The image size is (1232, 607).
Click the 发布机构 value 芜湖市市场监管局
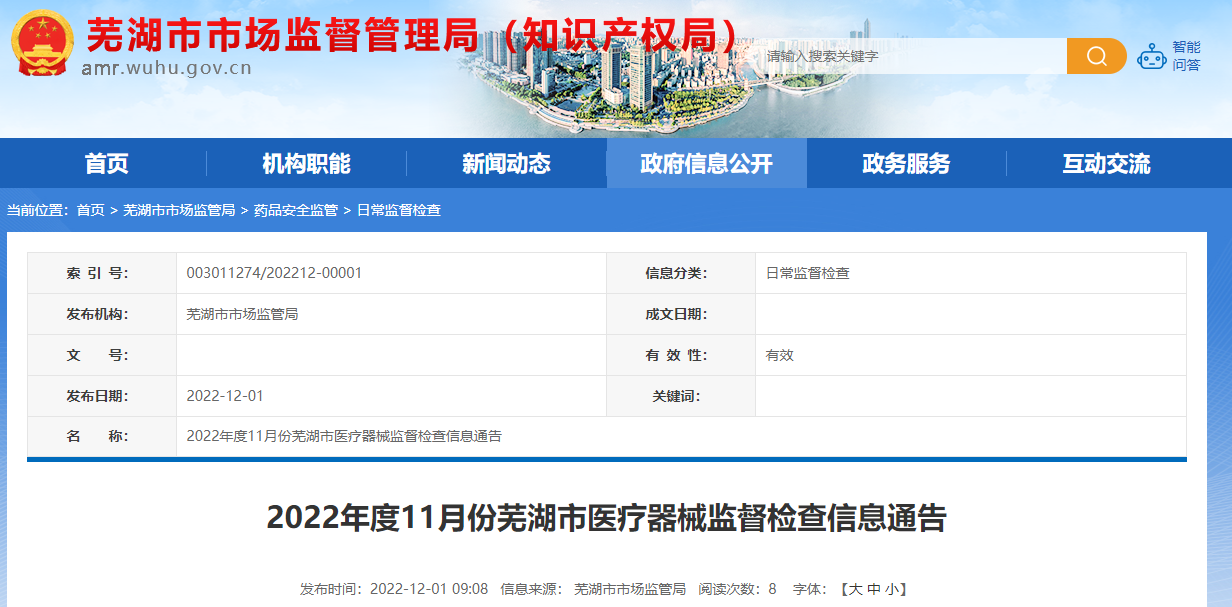point(242,314)
